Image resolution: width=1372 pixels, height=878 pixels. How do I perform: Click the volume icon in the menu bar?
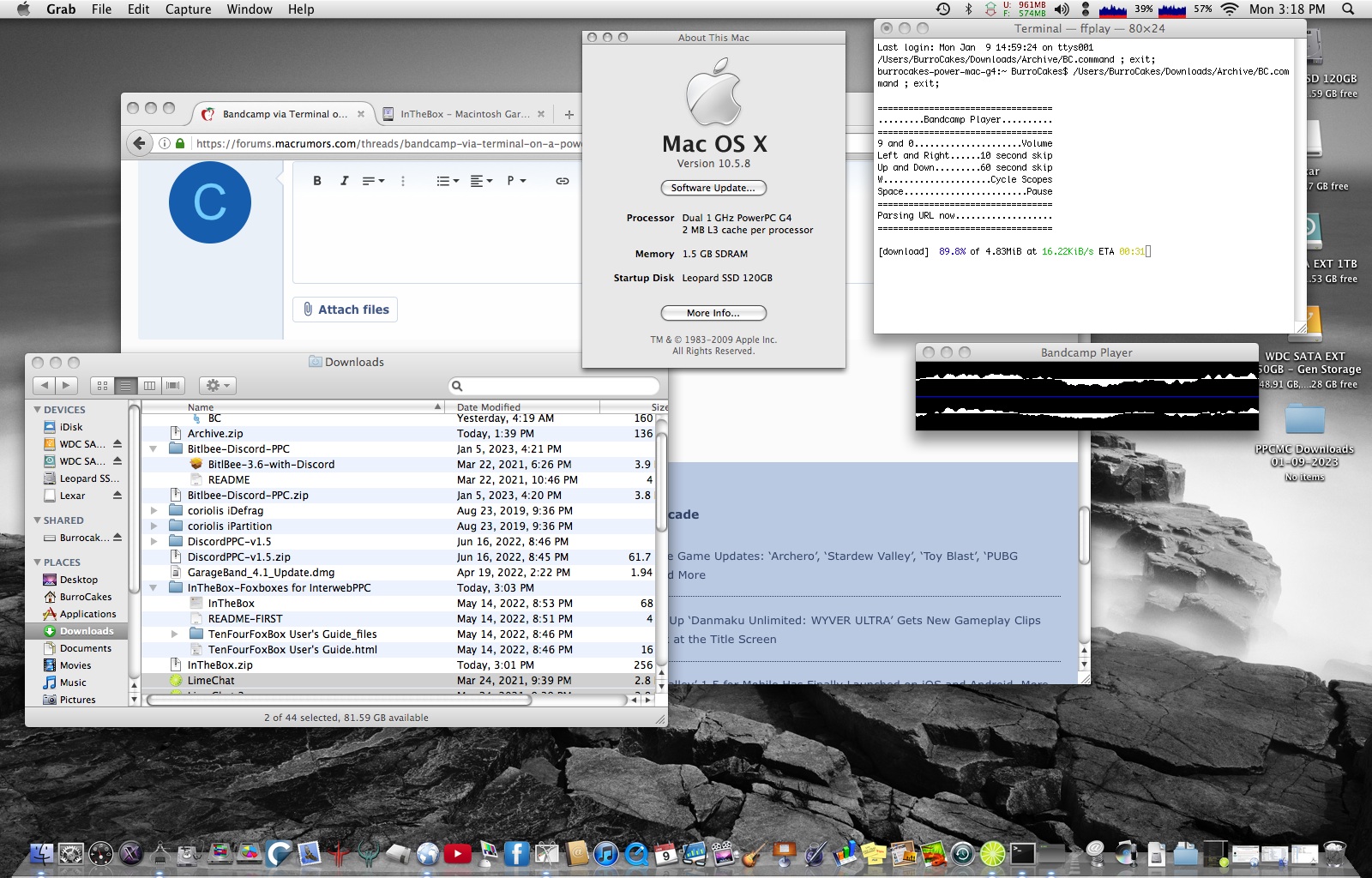[x=1062, y=9]
